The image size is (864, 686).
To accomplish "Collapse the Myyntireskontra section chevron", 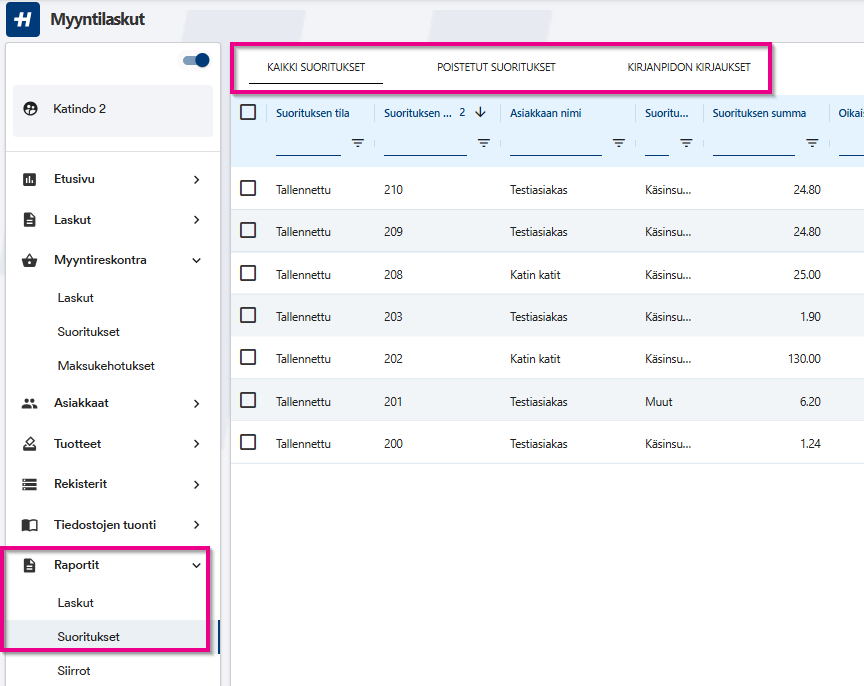I will [x=197, y=261].
